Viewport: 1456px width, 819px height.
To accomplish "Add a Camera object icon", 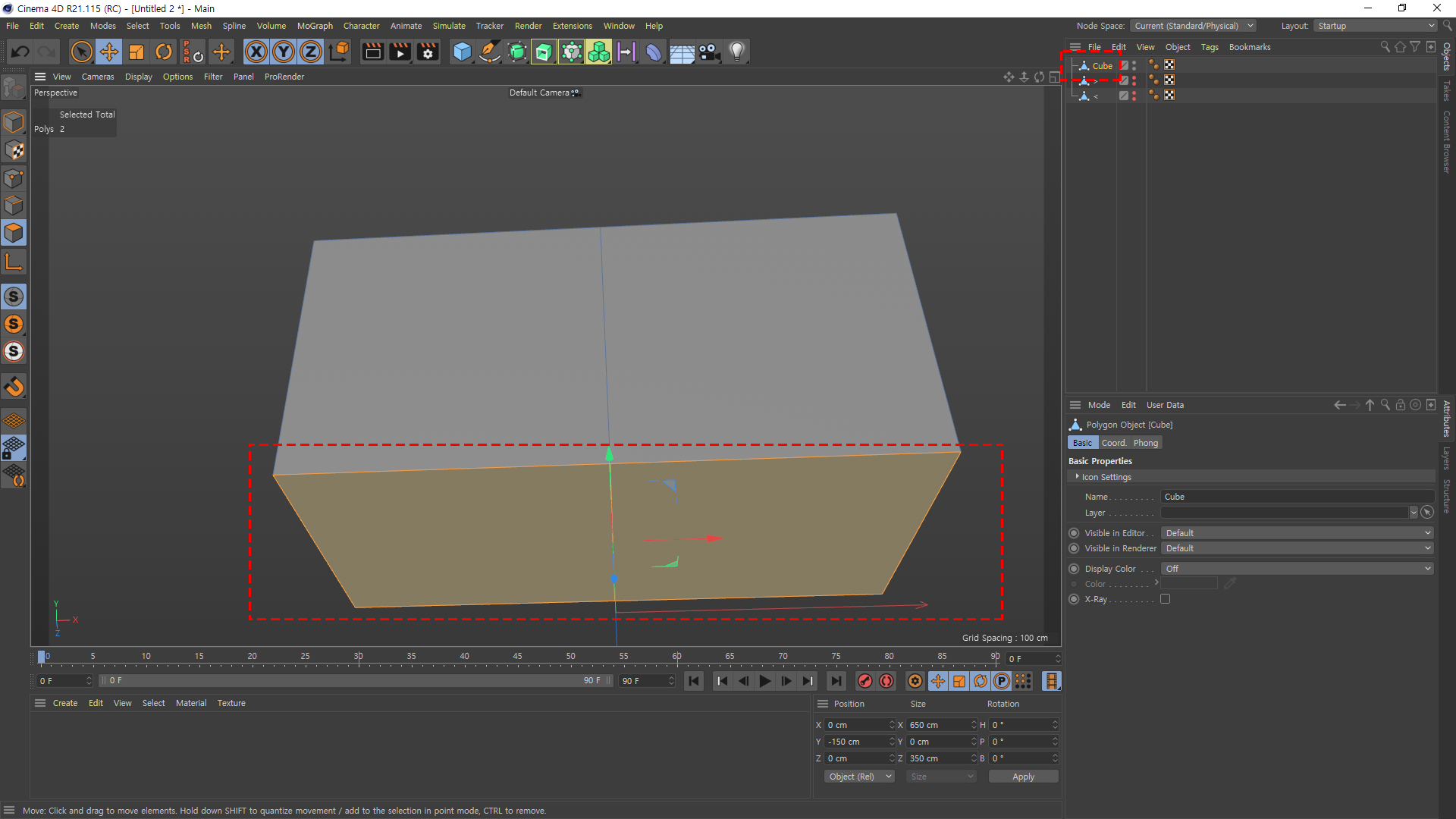I will tap(709, 52).
